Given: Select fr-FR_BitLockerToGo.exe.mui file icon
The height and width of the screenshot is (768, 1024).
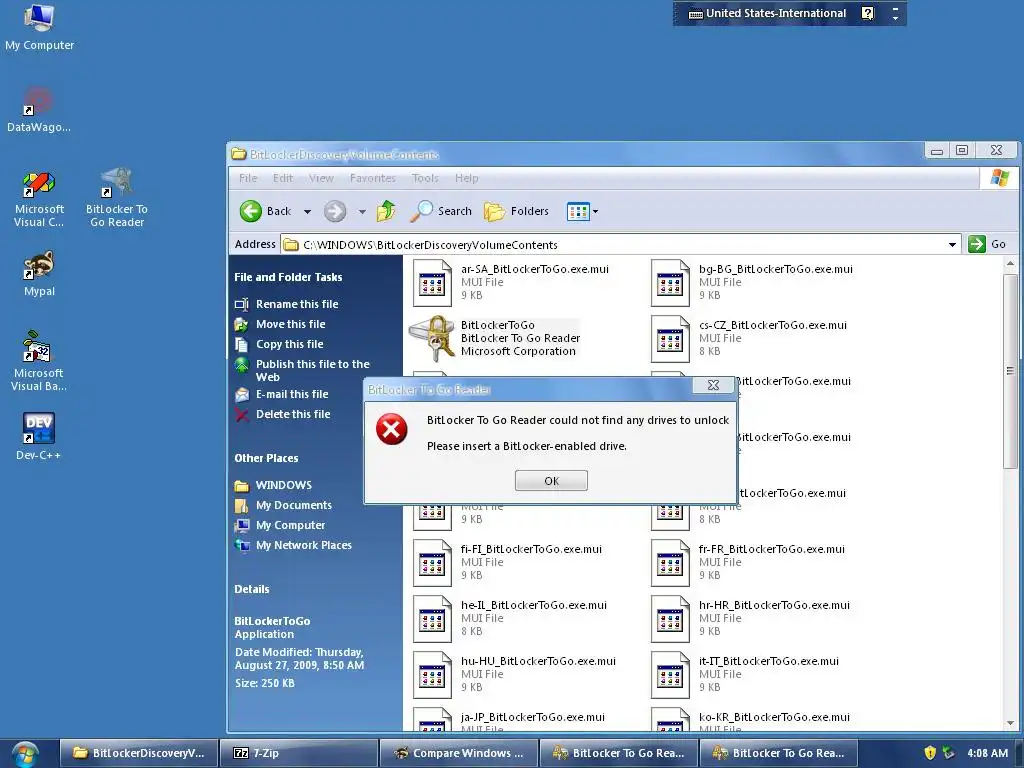Looking at the screenshot, I should [x=670, y=563].
